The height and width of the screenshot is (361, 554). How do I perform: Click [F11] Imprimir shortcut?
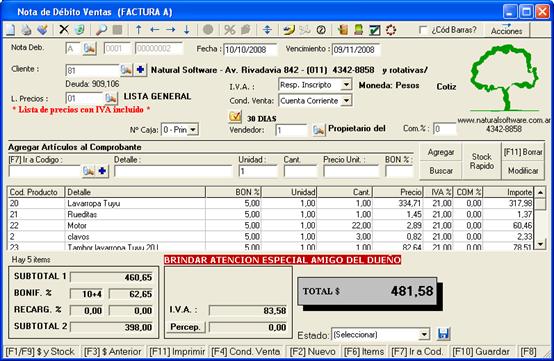tap(177, 352)
